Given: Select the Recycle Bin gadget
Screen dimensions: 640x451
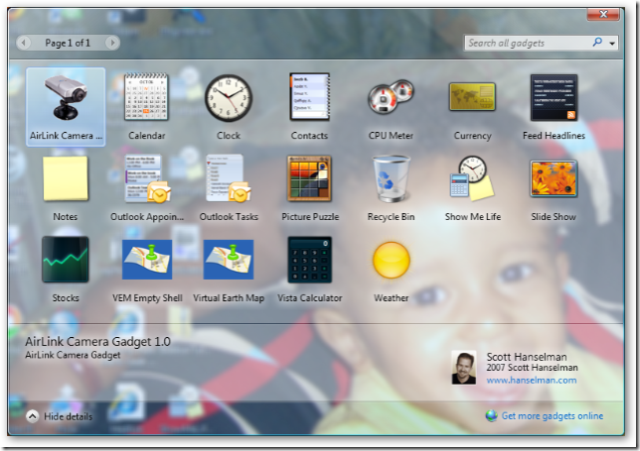Looking at the screenshot, I should tap(391, 180).
